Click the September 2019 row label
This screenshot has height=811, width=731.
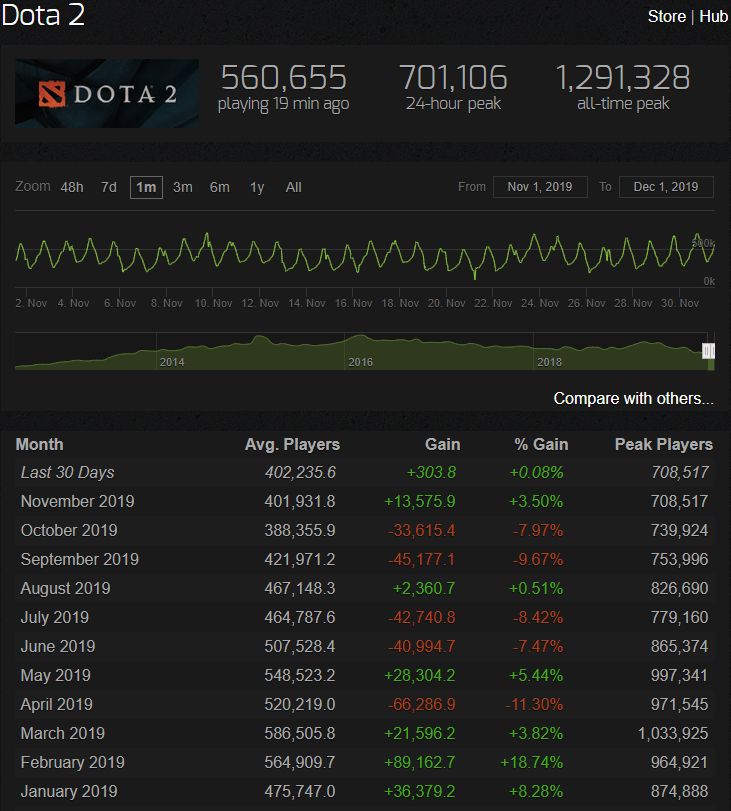80,559
